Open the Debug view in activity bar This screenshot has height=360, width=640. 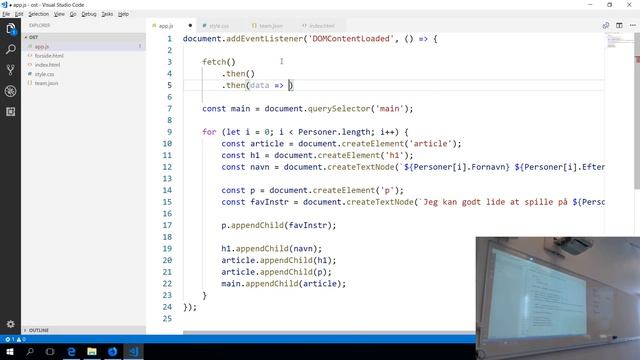coord(11,91)
